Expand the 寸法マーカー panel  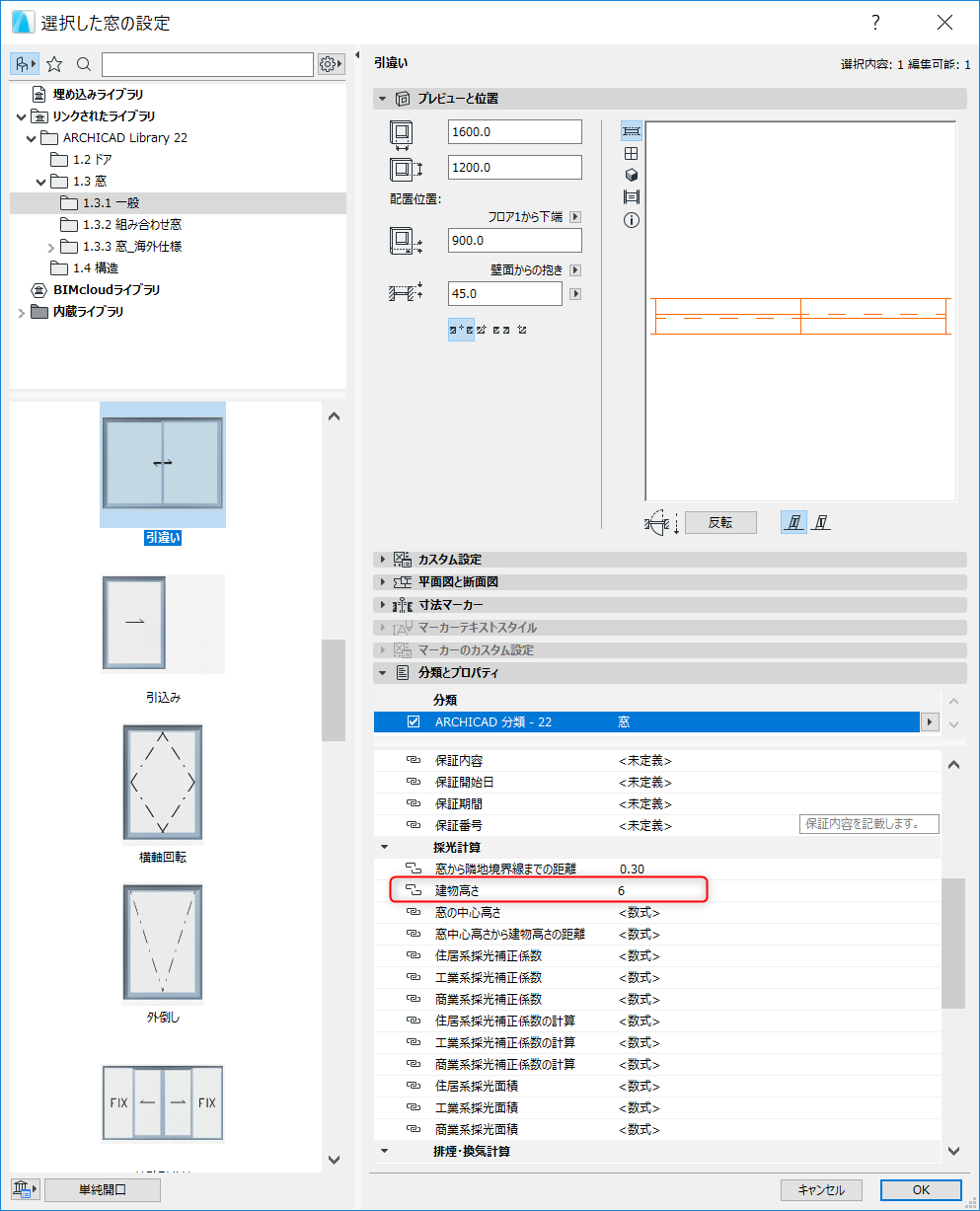click(383, 605)
